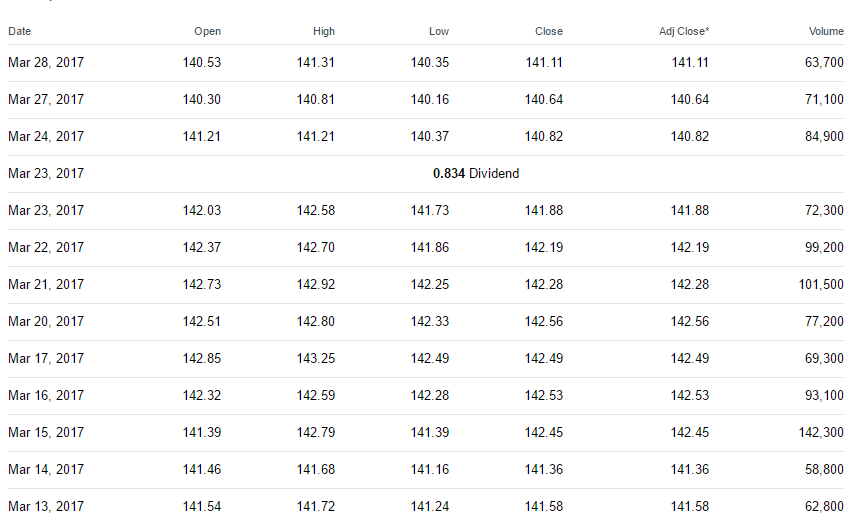Click the Low column header
859x523 pixels.
[x=439, y=31]
